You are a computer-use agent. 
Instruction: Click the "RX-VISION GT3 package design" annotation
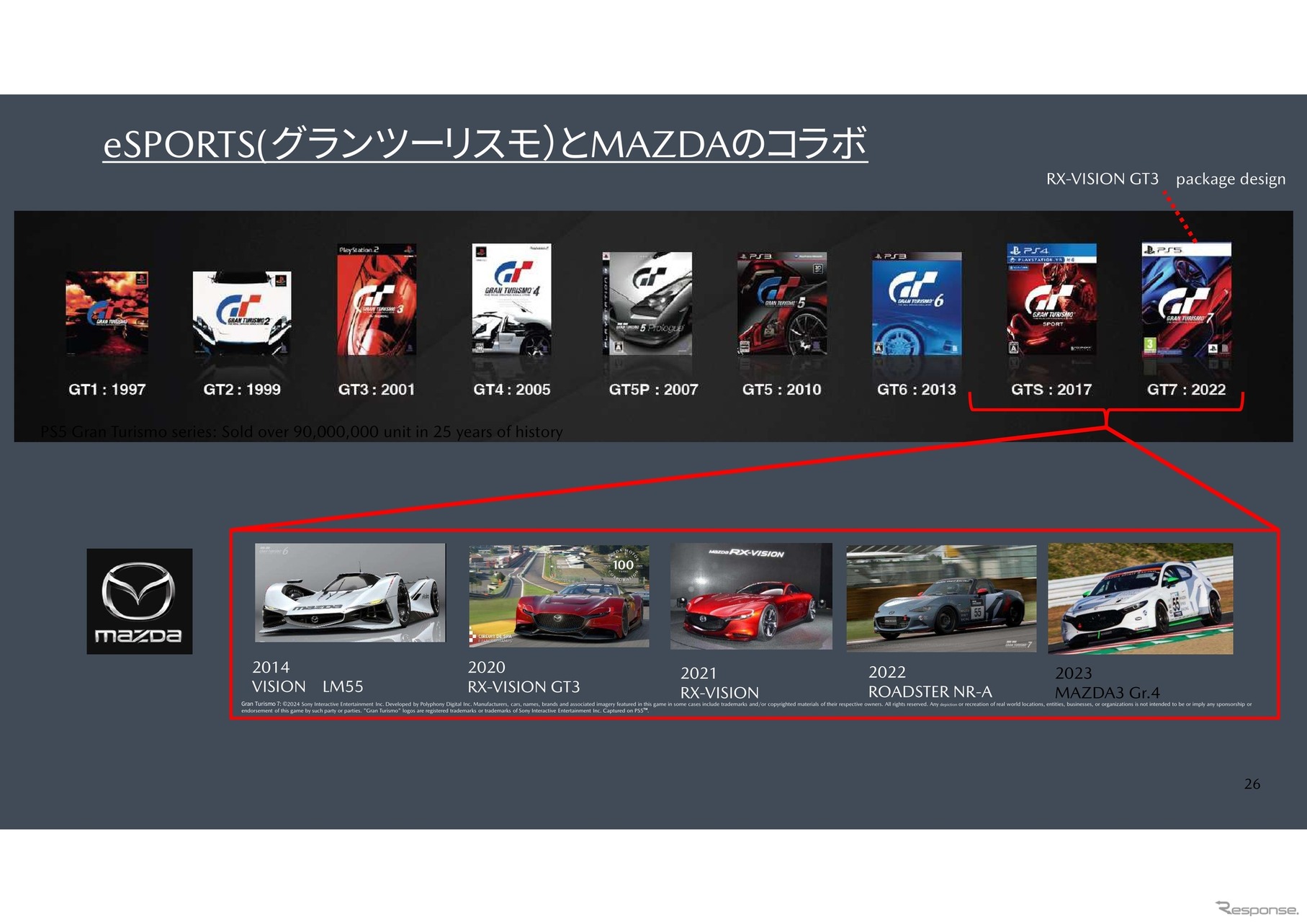tap(1166, 179)
